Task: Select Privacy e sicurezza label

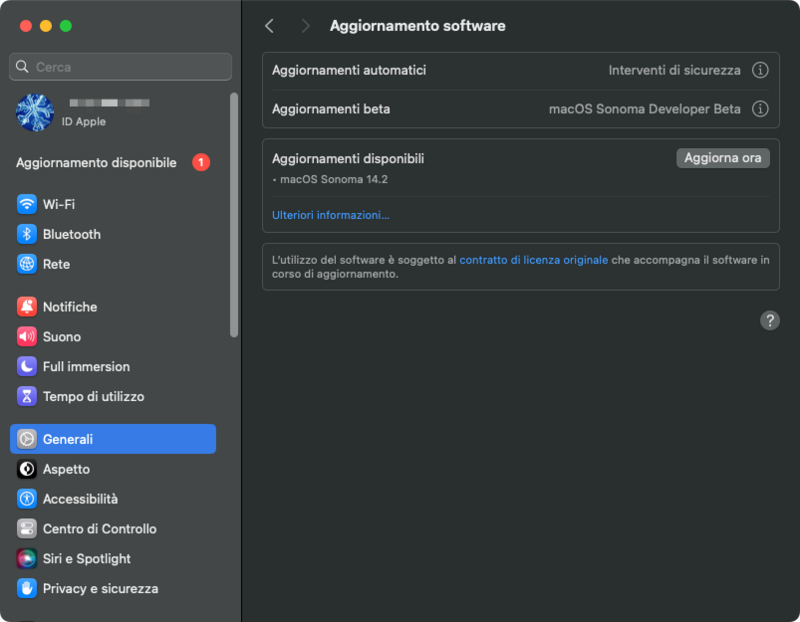Action: (101, 588)
